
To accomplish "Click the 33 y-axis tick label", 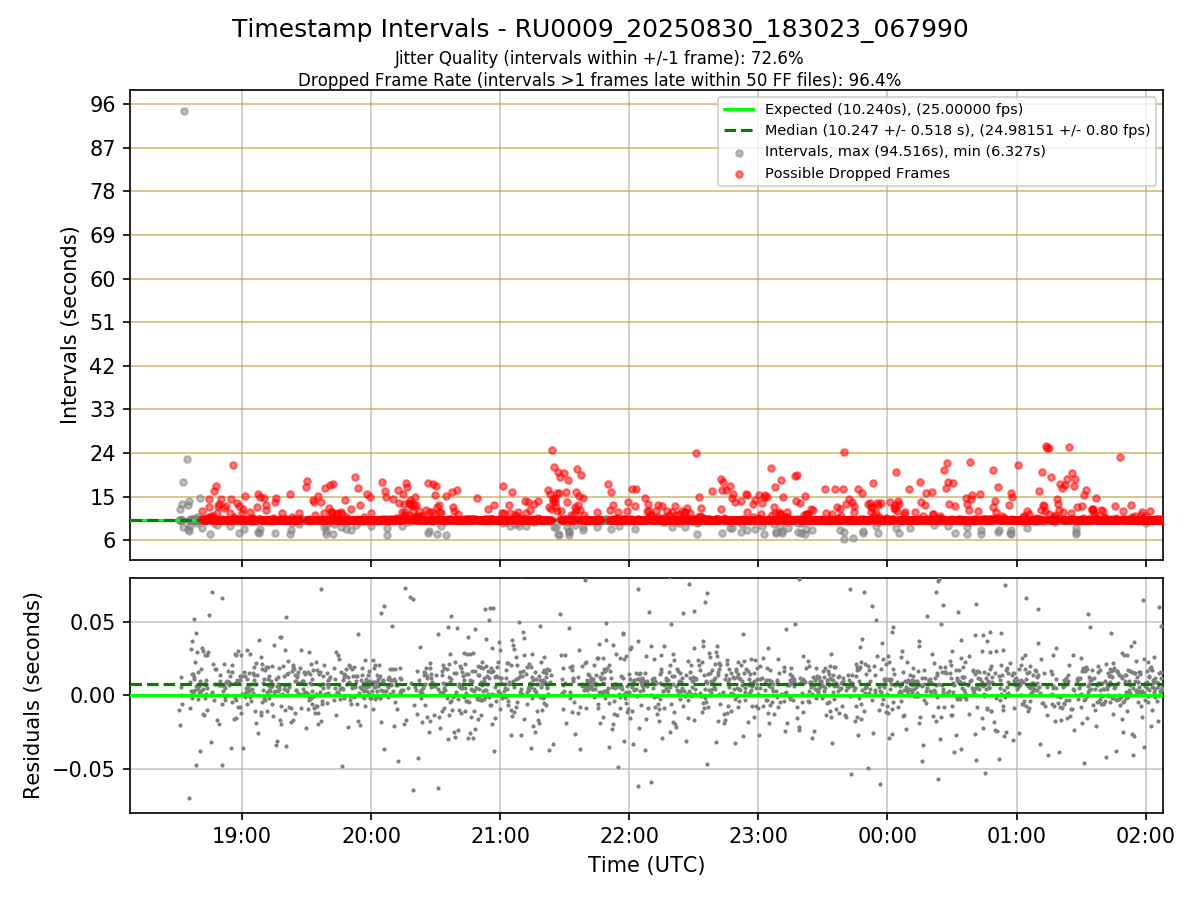I will 104,410.
